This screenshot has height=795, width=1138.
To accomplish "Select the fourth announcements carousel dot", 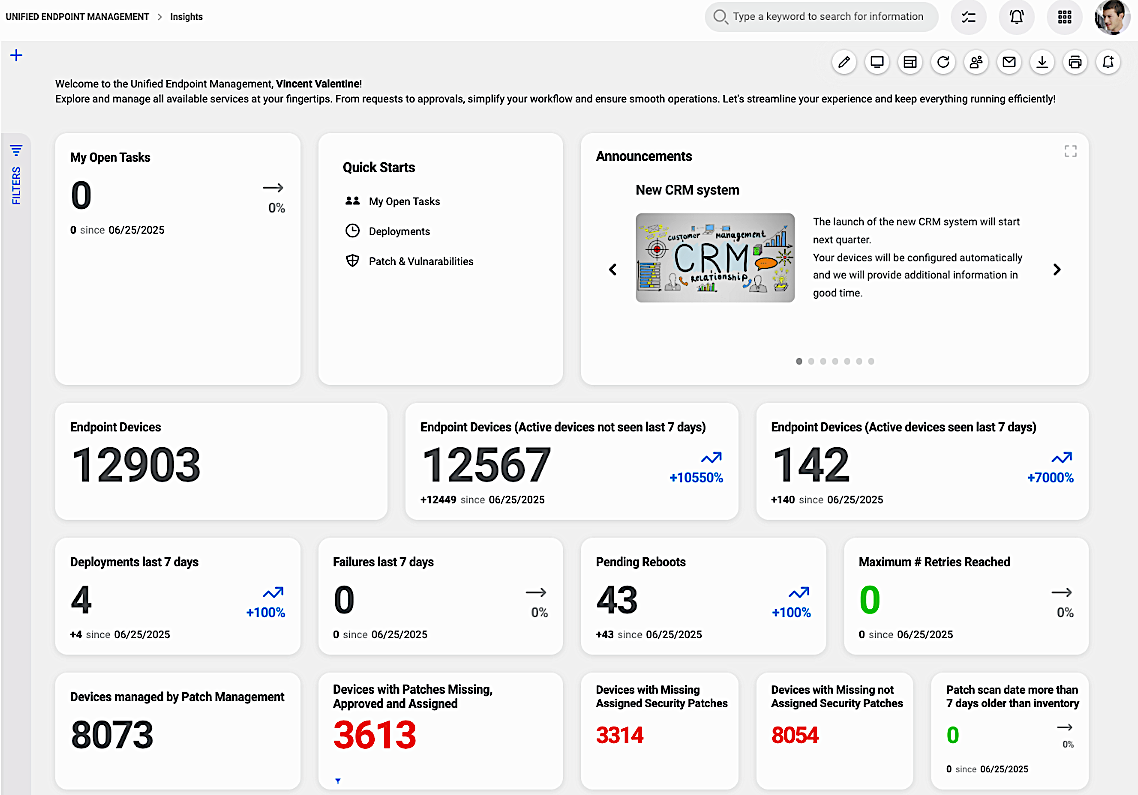I will click(x=835, y=361).
